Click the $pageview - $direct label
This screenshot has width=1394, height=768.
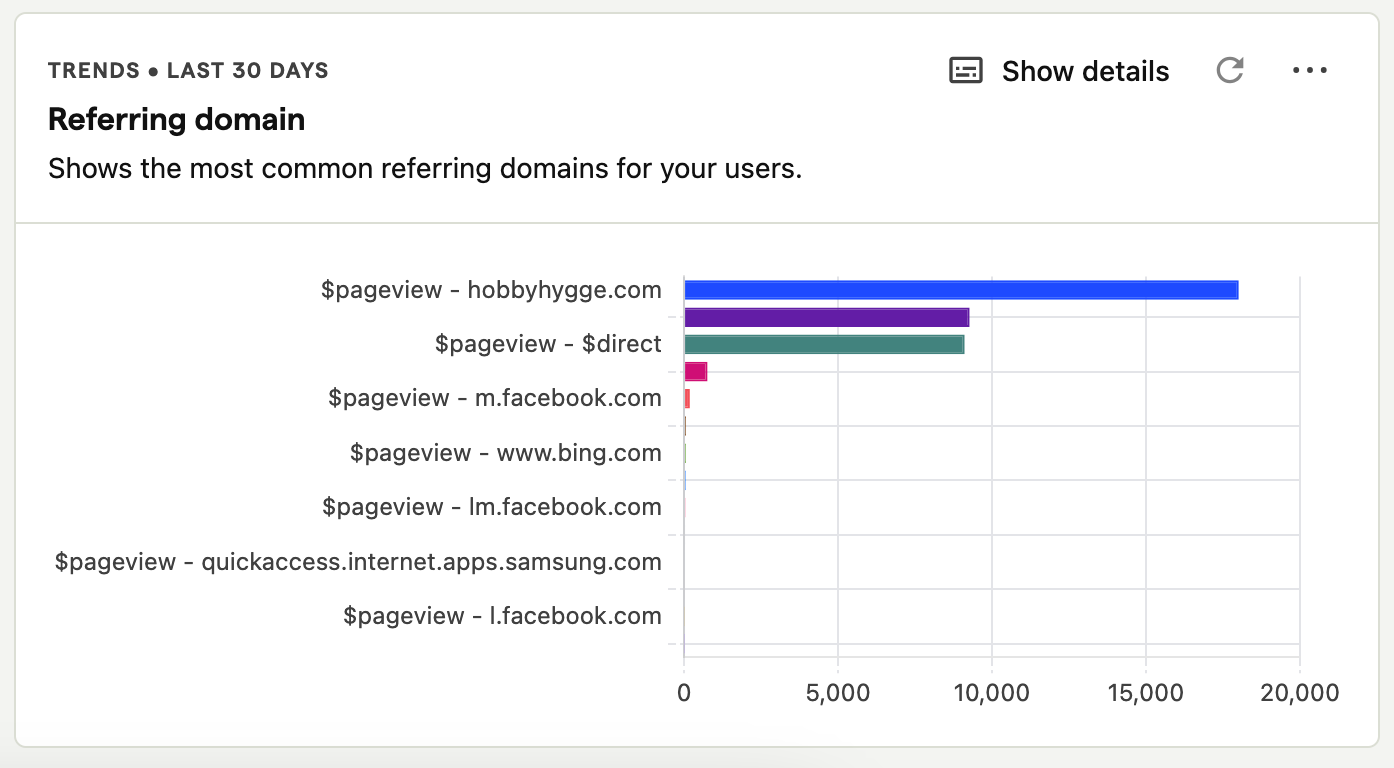click(549, 343)
